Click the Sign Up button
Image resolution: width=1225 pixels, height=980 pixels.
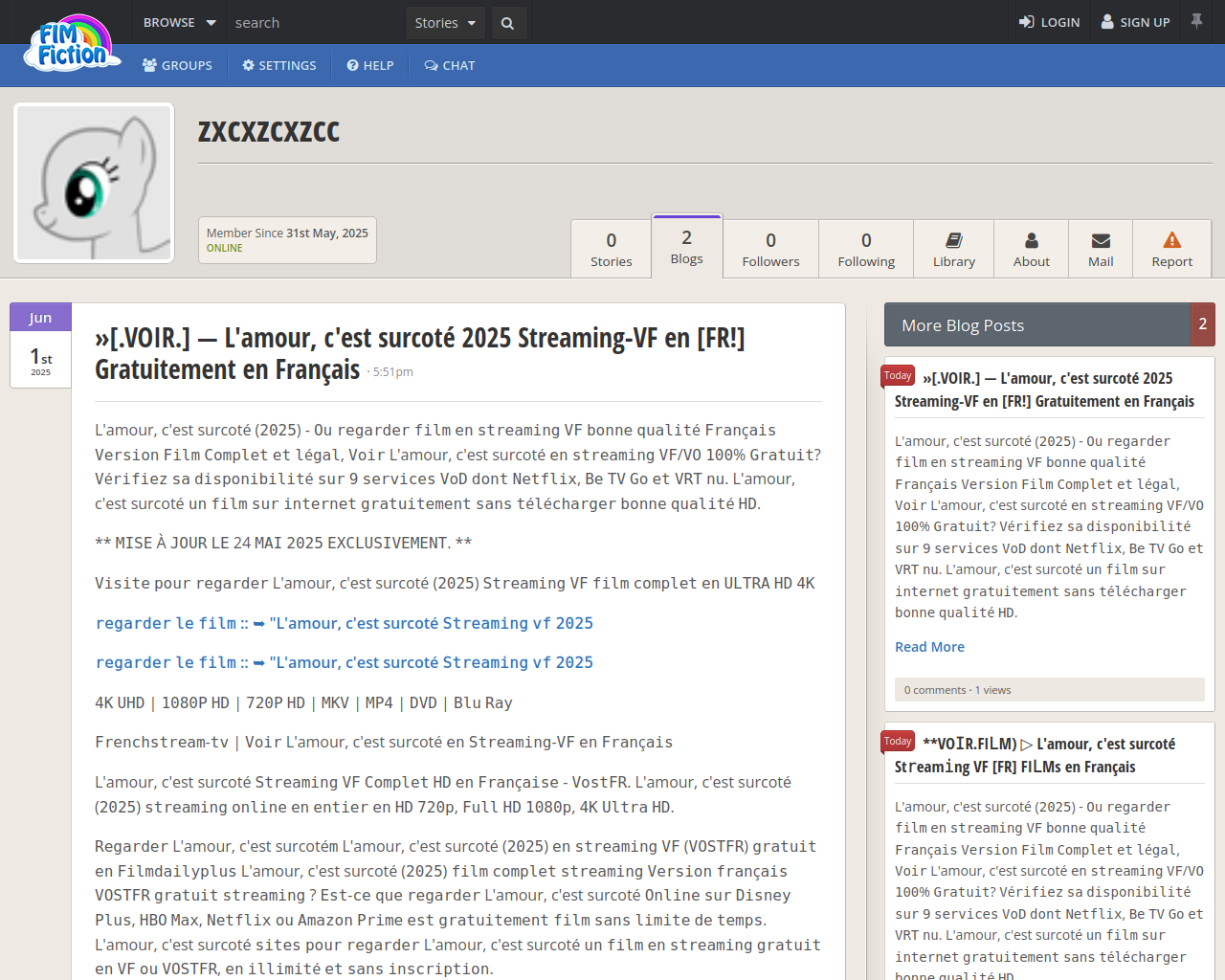pos(1136,22)
